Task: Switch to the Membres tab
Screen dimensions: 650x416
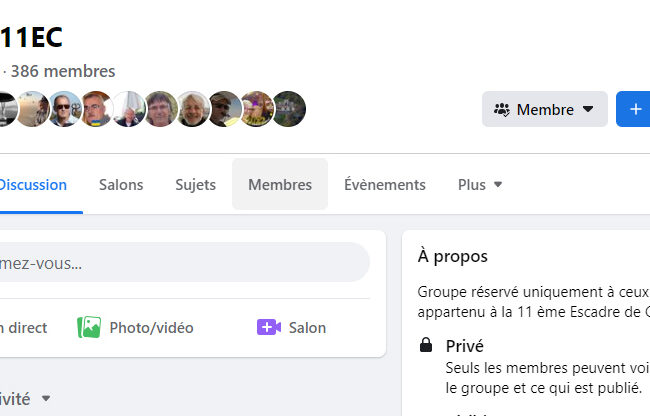Action: tap(280, 185)
